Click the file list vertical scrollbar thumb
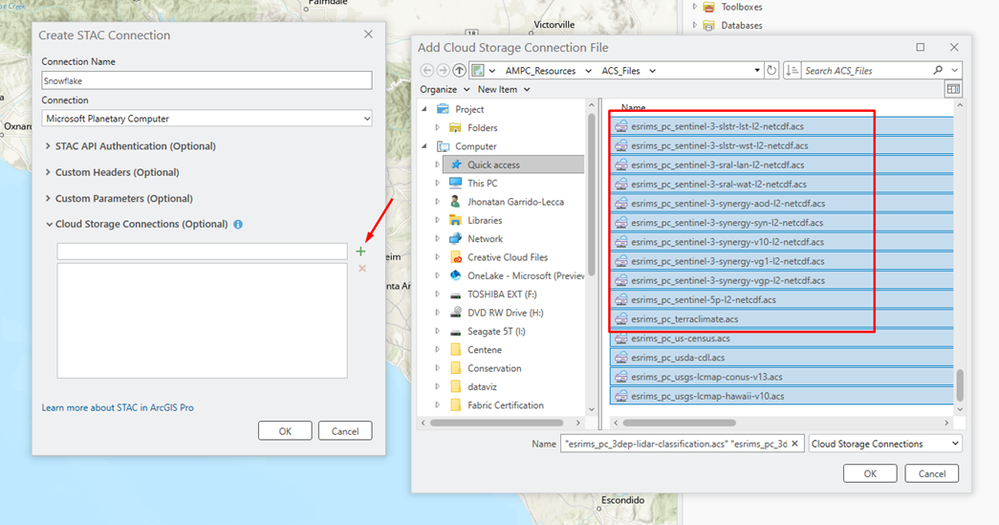 coord(959,385)
